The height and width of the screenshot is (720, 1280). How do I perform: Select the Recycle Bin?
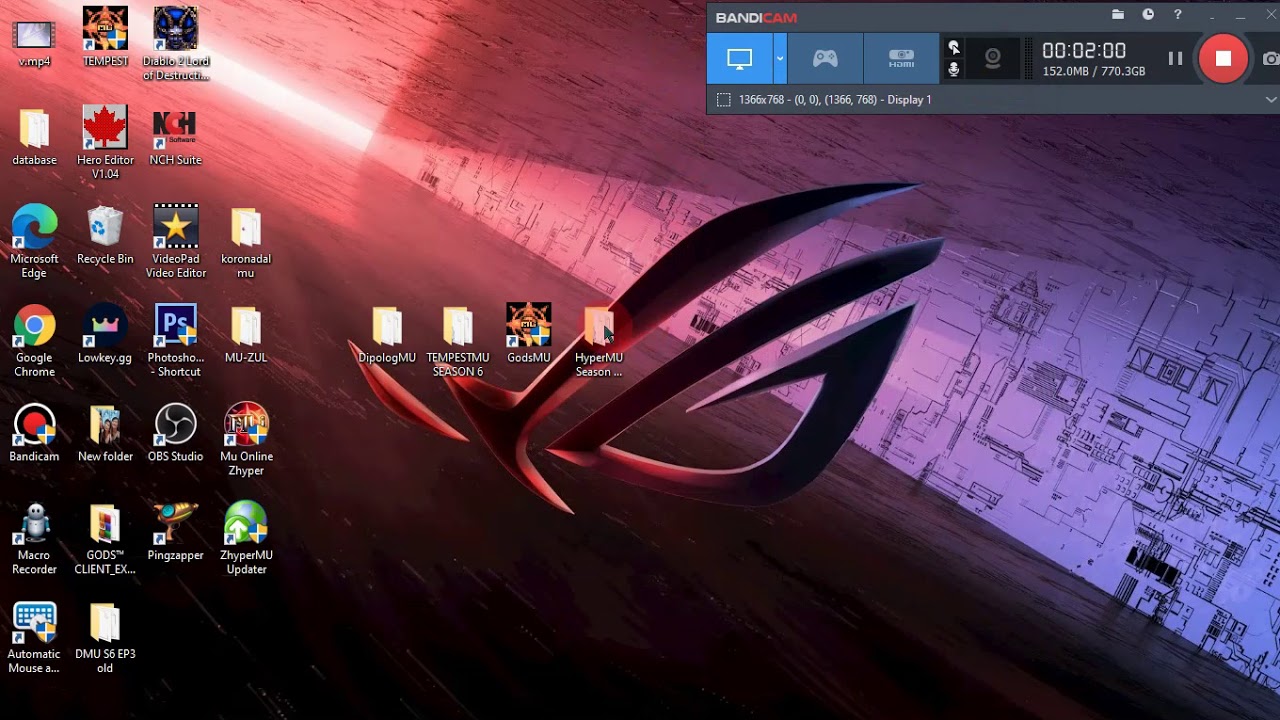(x=105, y=236)
